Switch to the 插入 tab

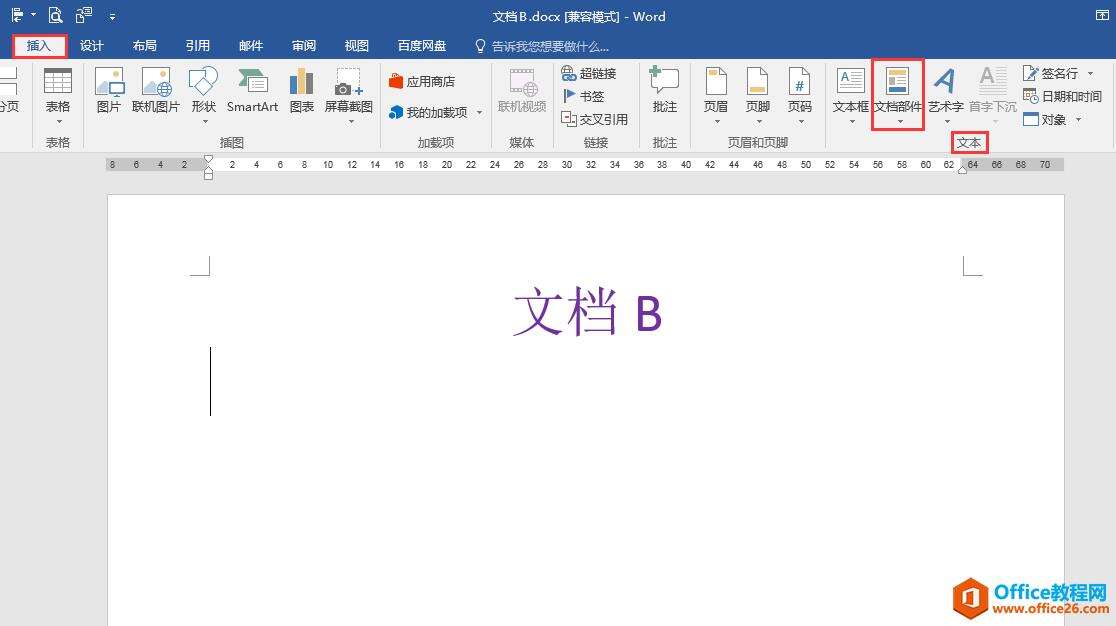tap(39, 46)
